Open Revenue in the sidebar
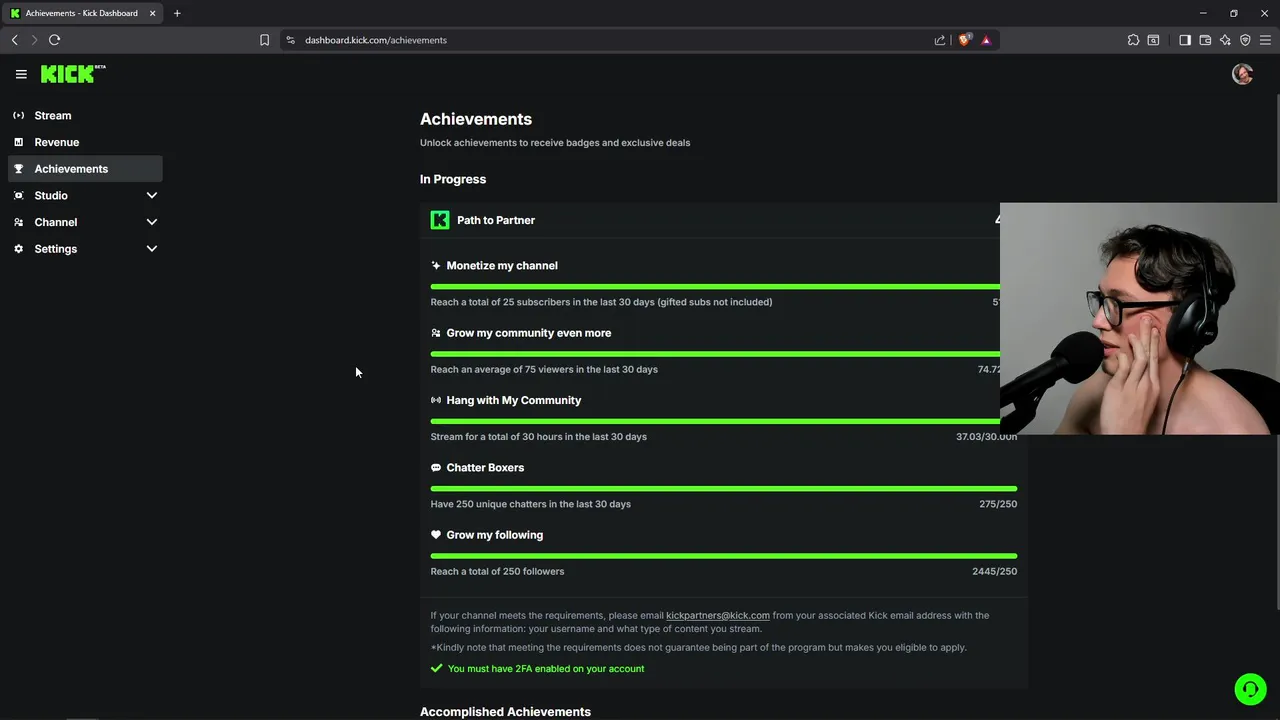Screen dimensions: 1280x720 tap(57, 142)
